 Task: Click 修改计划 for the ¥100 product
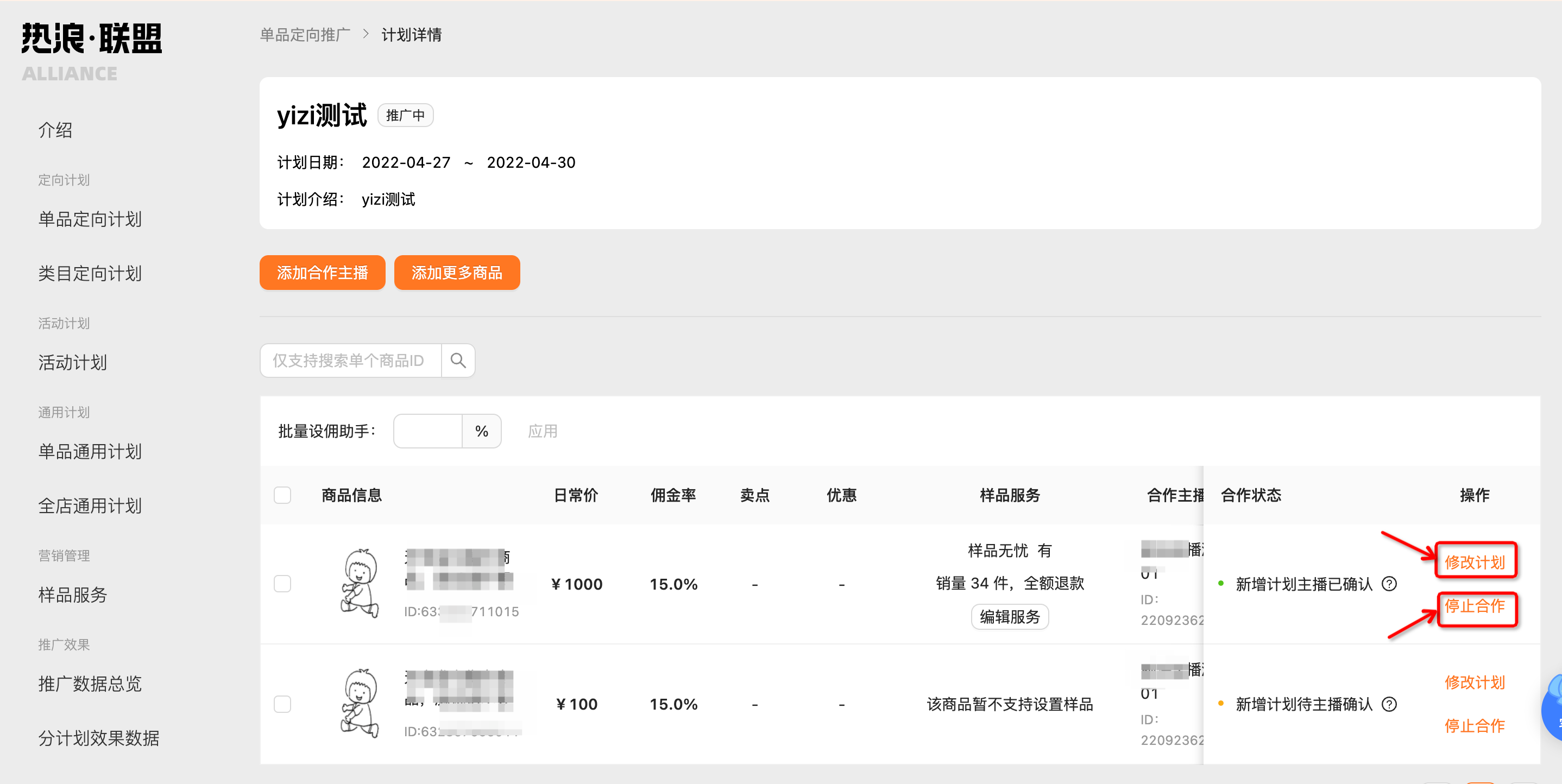tap(1475, 682)
